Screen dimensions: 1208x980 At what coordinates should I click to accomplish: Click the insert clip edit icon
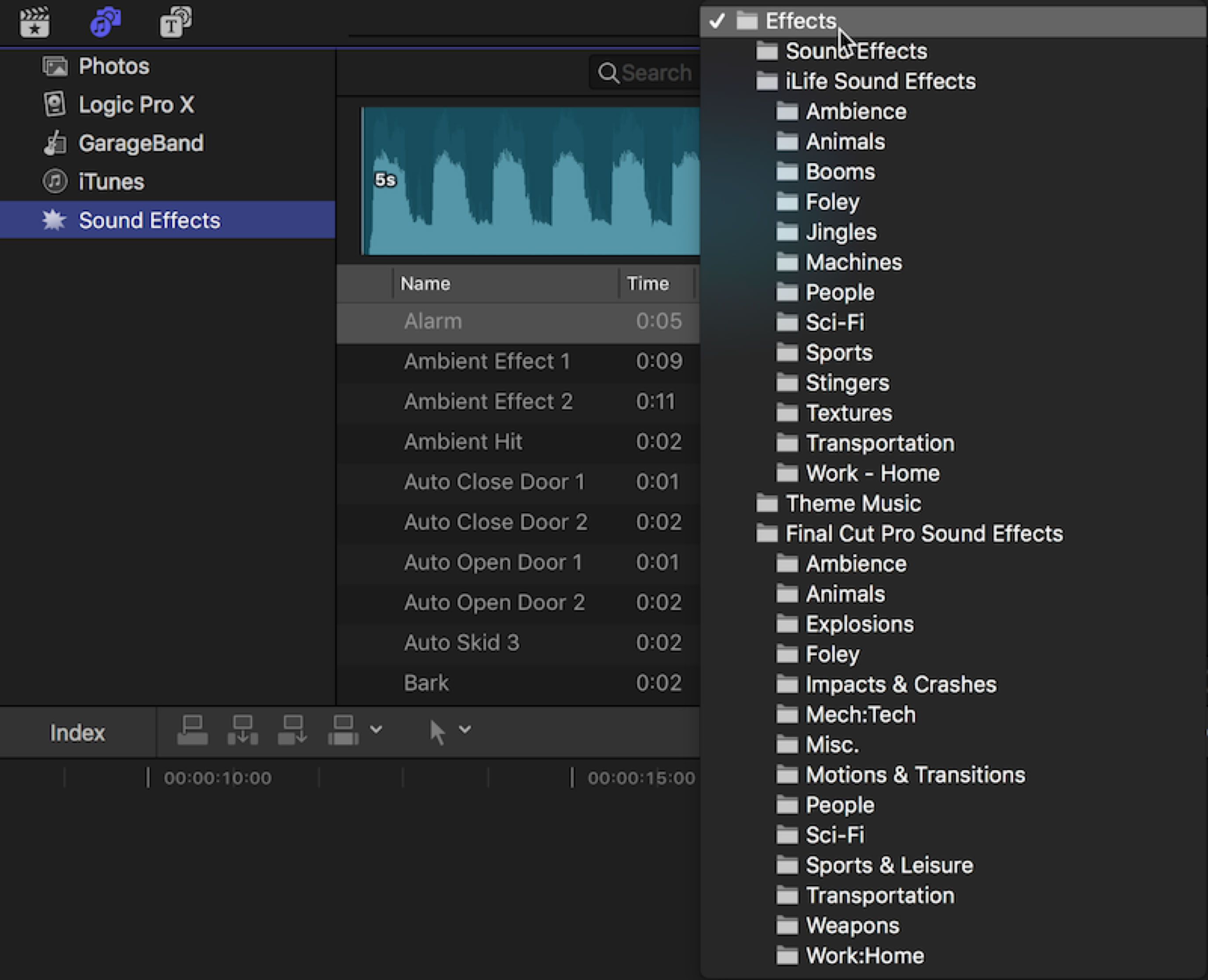click(243, 731)
